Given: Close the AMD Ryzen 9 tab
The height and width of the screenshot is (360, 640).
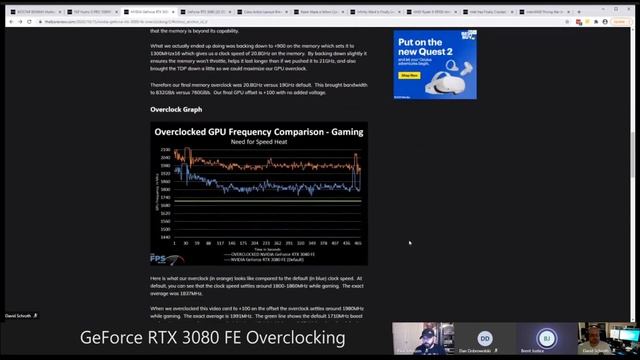Looking at the screenshot, I should point(456,12).
